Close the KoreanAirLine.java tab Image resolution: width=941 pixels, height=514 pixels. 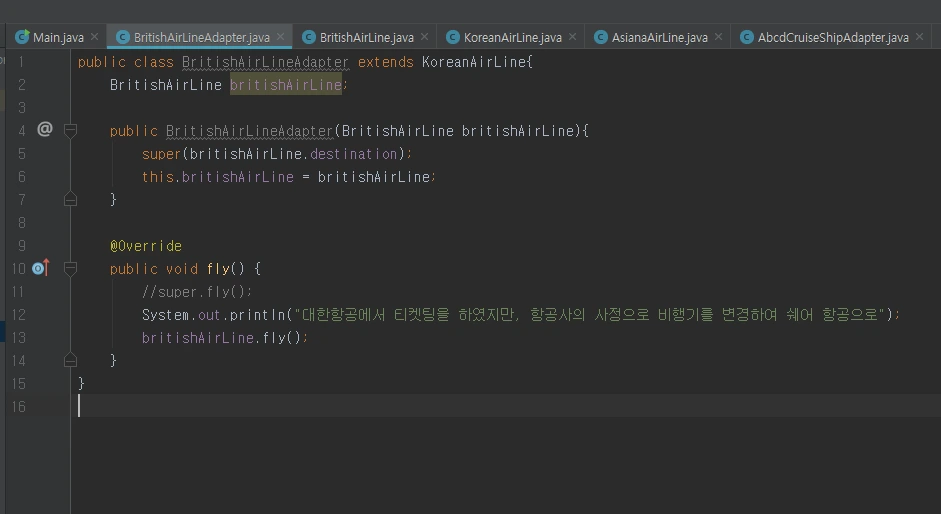(573, 37)
